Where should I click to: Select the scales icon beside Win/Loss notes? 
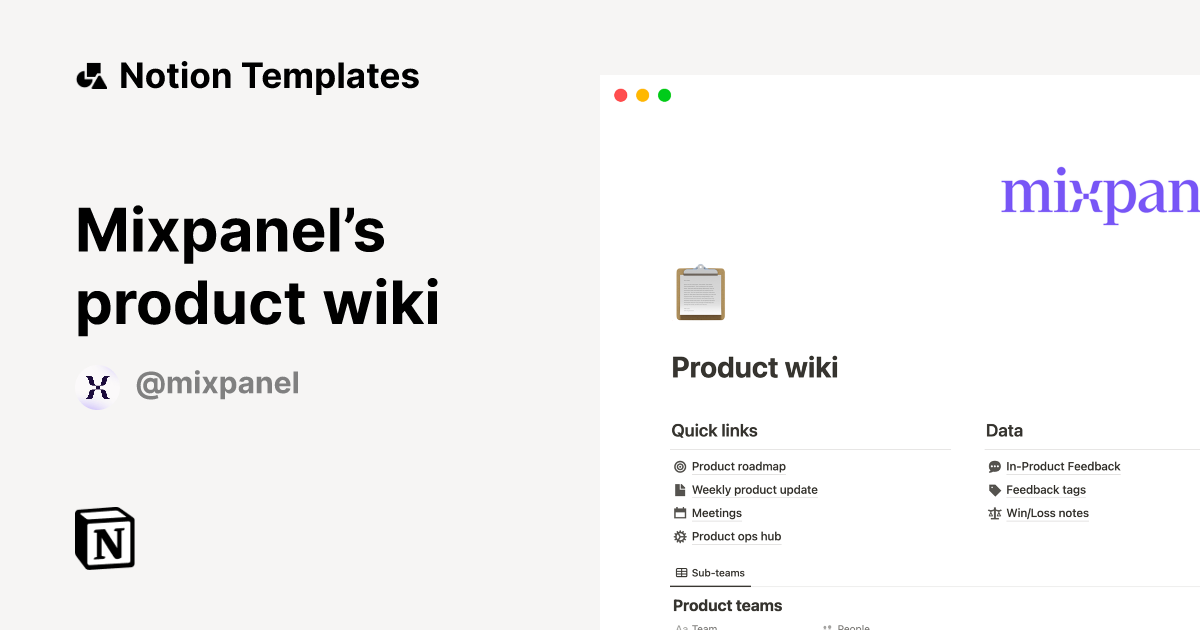[x=993, y=513]
